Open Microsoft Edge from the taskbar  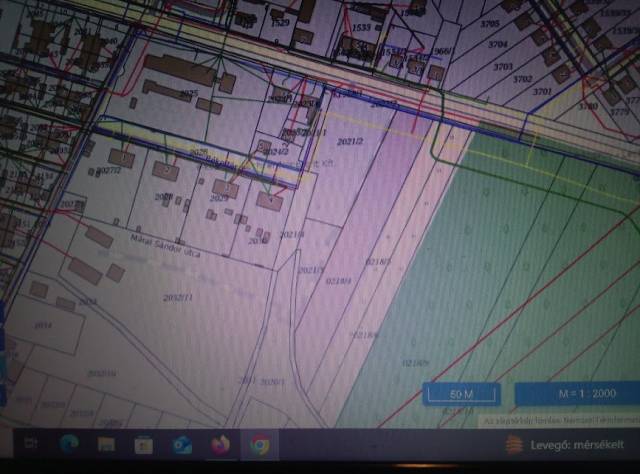(69, 444)
